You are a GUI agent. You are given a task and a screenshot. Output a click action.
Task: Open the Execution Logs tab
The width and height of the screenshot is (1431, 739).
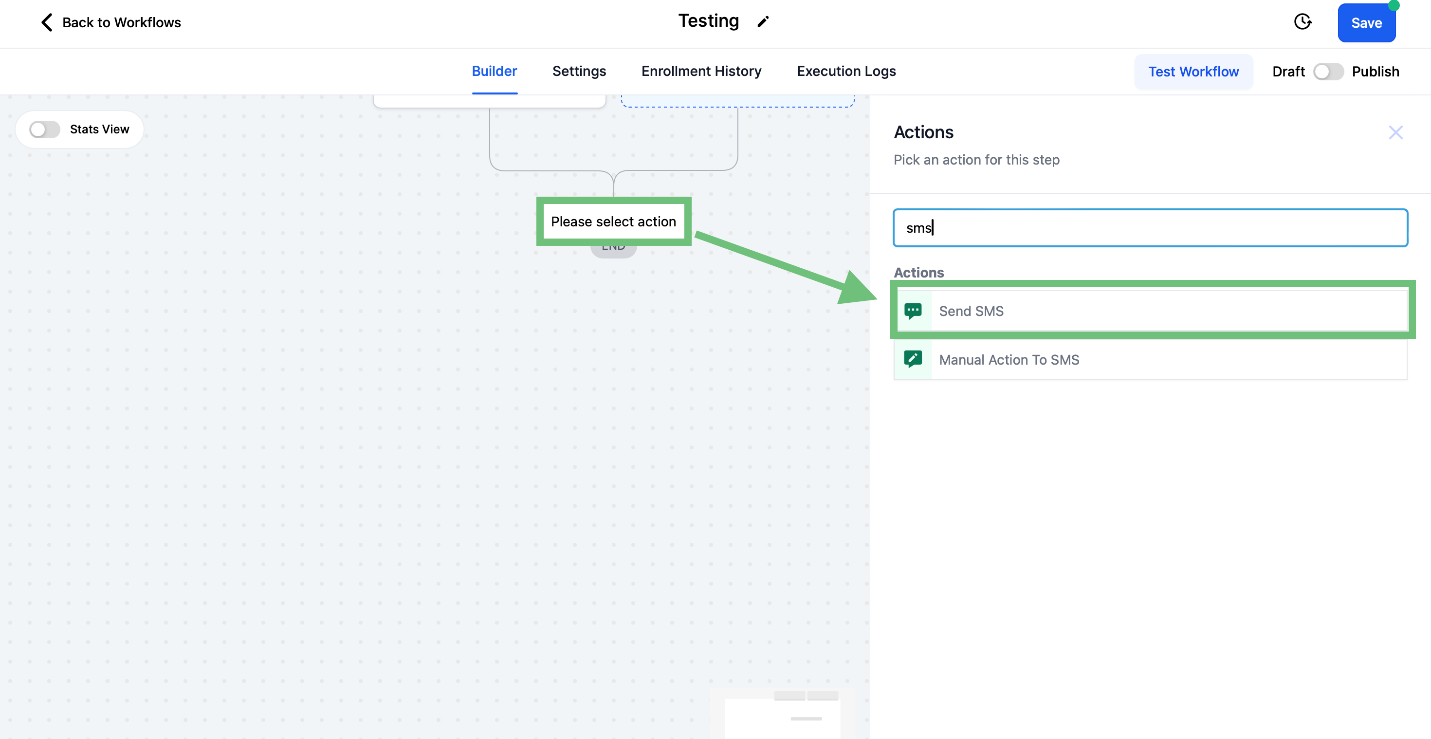click(846, 72)
